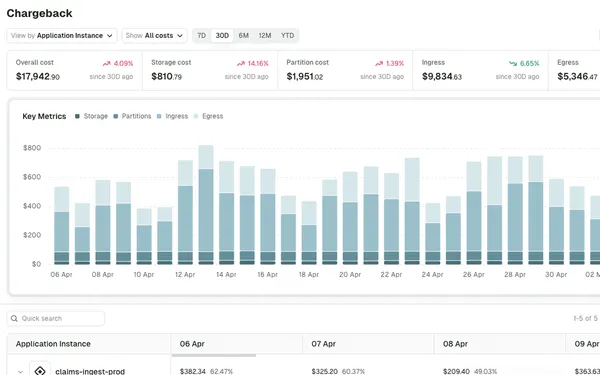Click the Ingress value $9,834.63
The width and height of the screenshot is (600, 375).
tap(442, 77)
